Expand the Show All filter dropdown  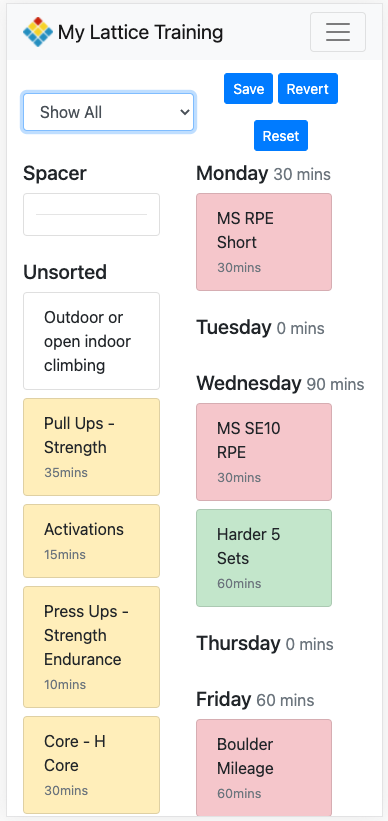(108, 112)
